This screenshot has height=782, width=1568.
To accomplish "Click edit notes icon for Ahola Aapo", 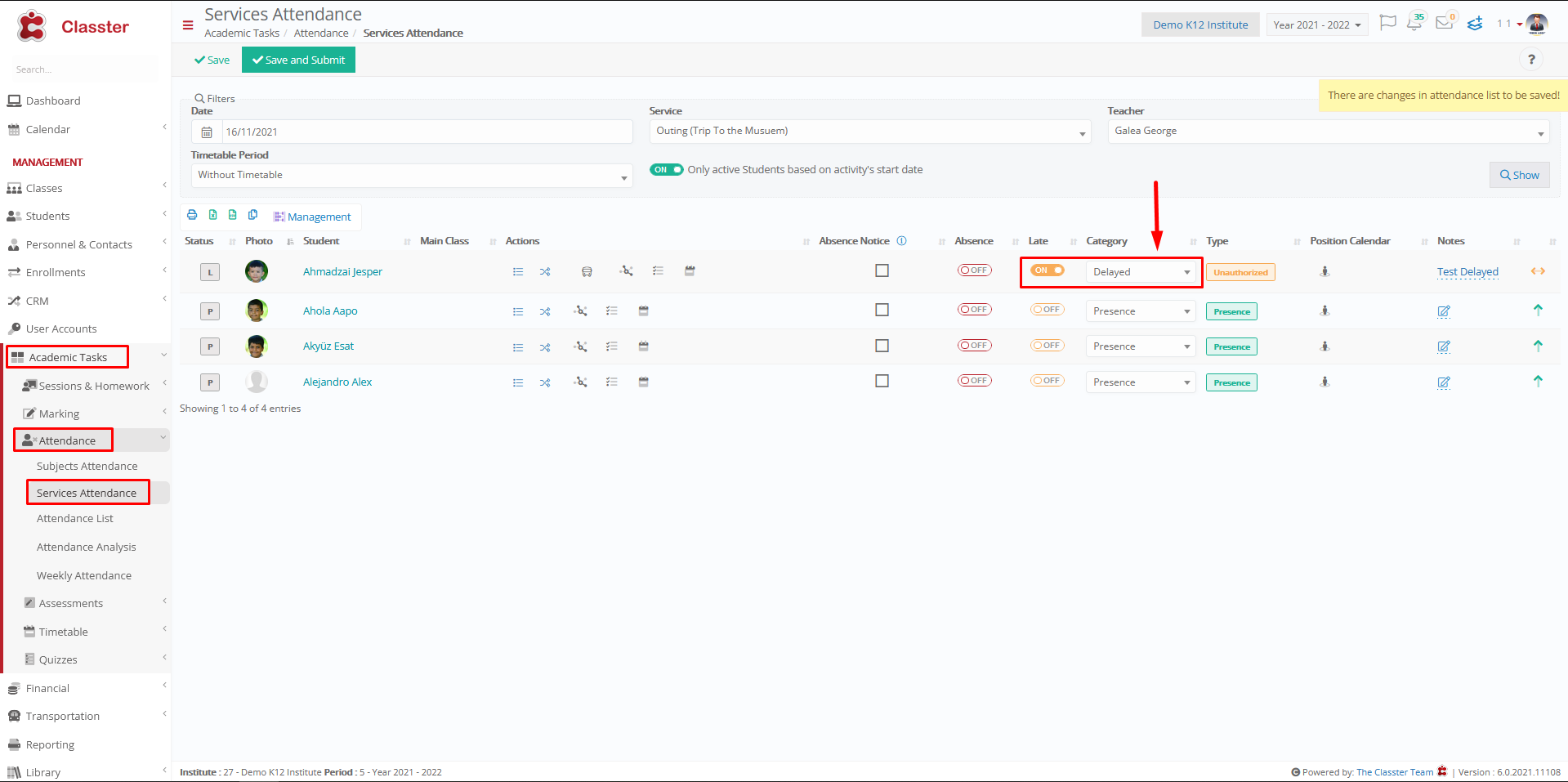I will (1444, 311).
